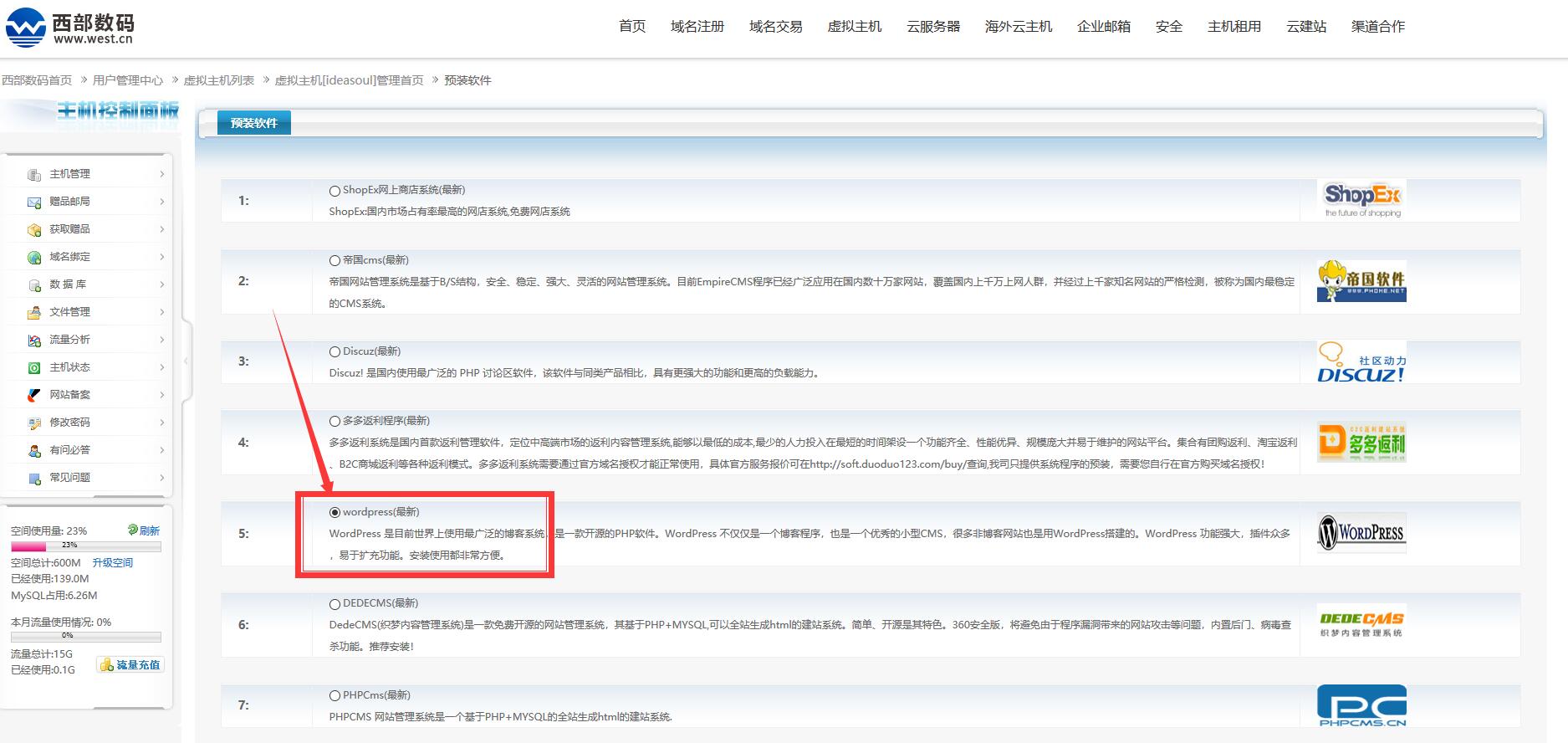The height and width of the screenshot is (743, 1568).
Task: Click the WordPress logo image
Action: point(1361,533)
